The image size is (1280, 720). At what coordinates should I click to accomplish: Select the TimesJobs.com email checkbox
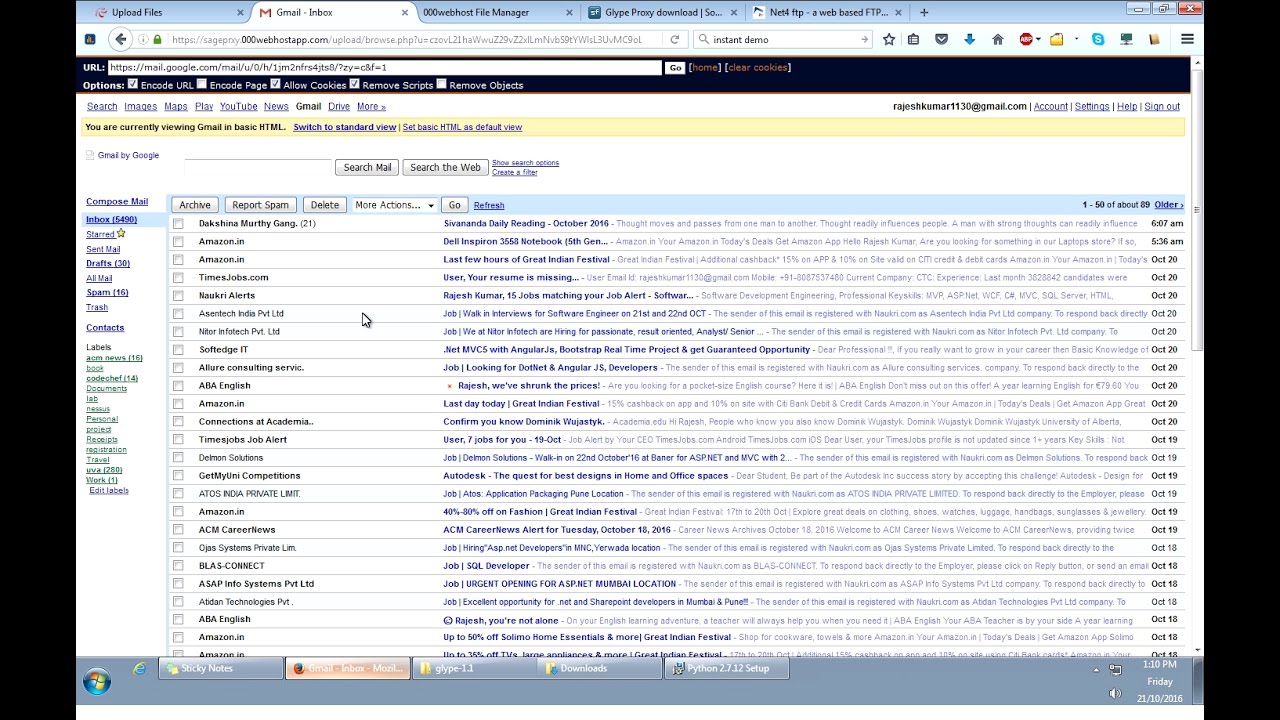[x=178, y=278]
